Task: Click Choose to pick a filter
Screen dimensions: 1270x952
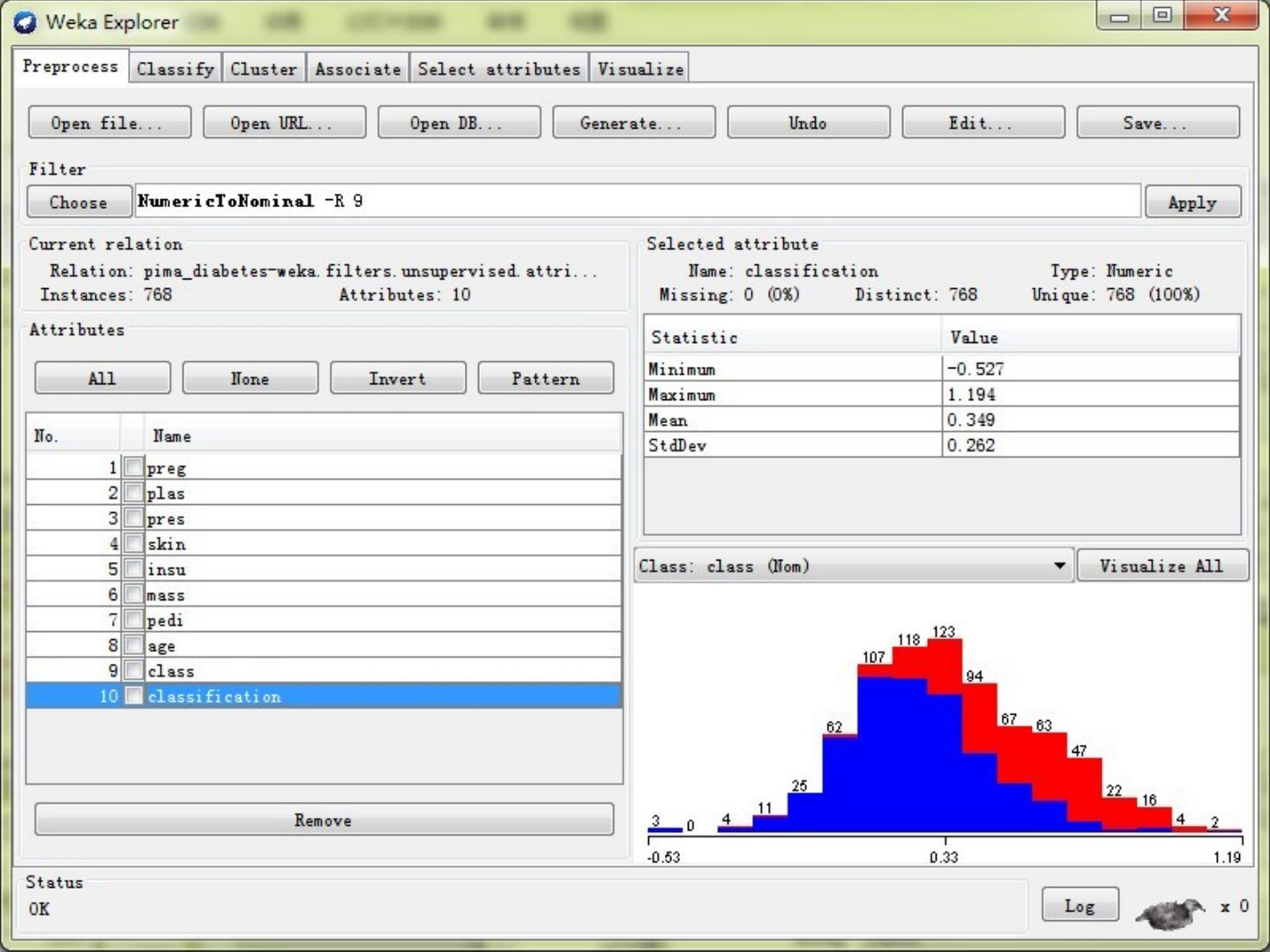Action: pyautogui.click(x=78, y=202)
